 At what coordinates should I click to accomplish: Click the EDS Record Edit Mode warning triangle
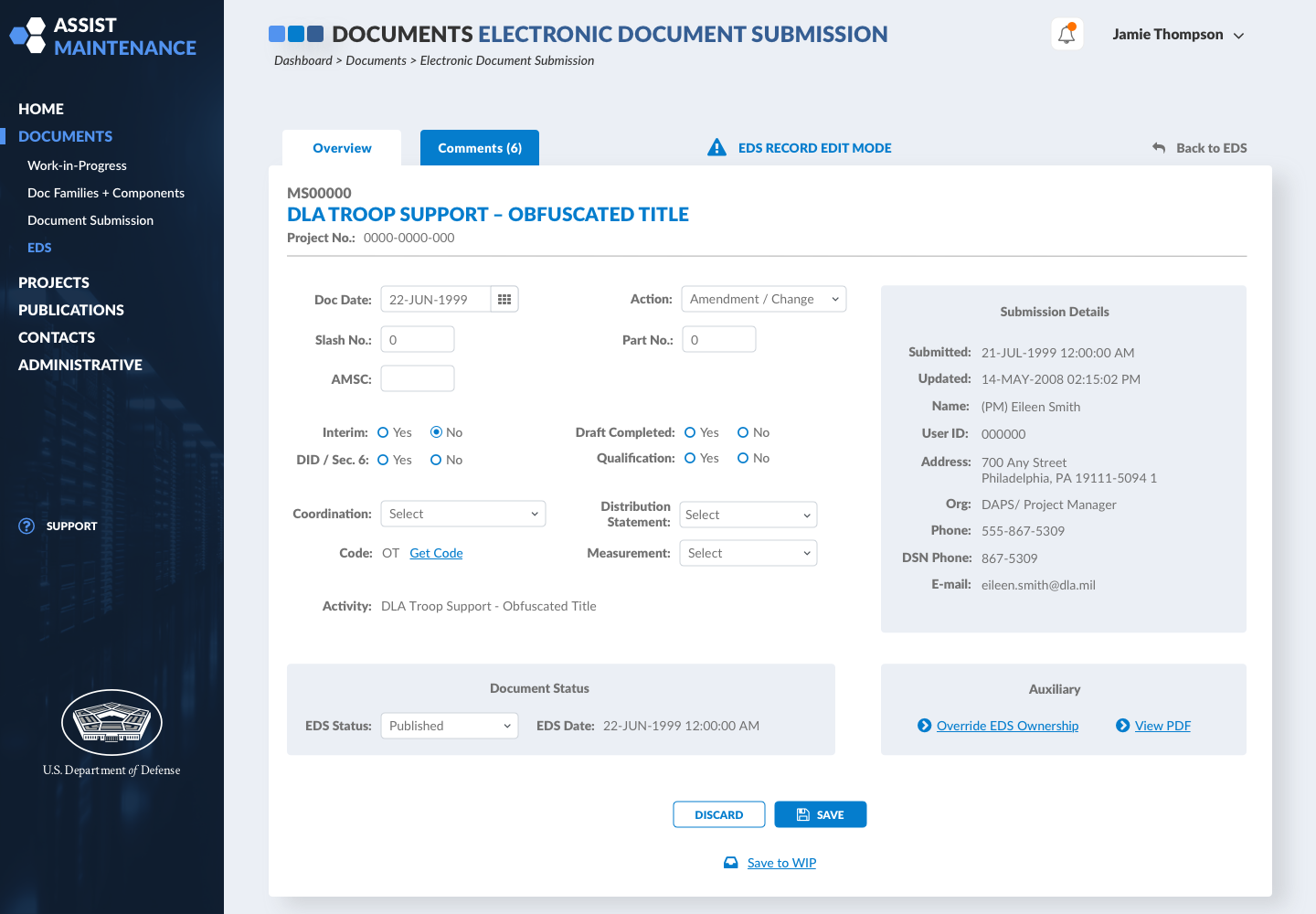[717, 147]
